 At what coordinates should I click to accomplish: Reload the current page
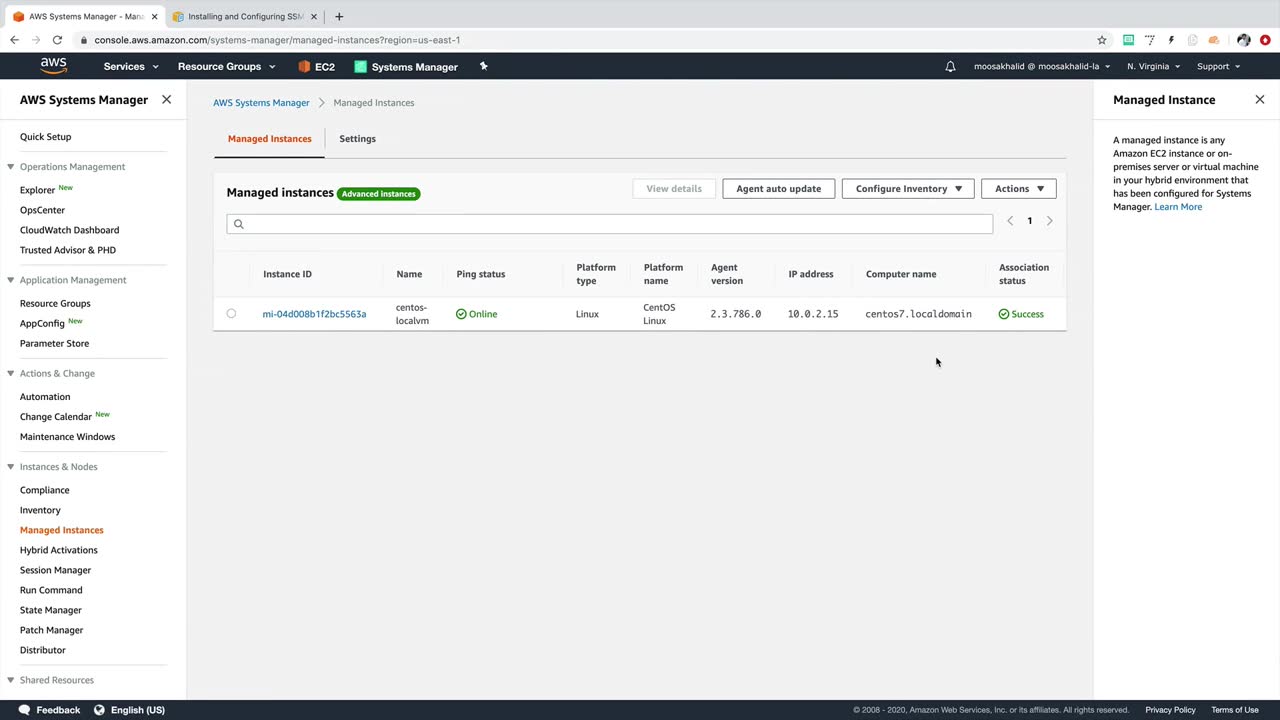click(x=58, y=40)
